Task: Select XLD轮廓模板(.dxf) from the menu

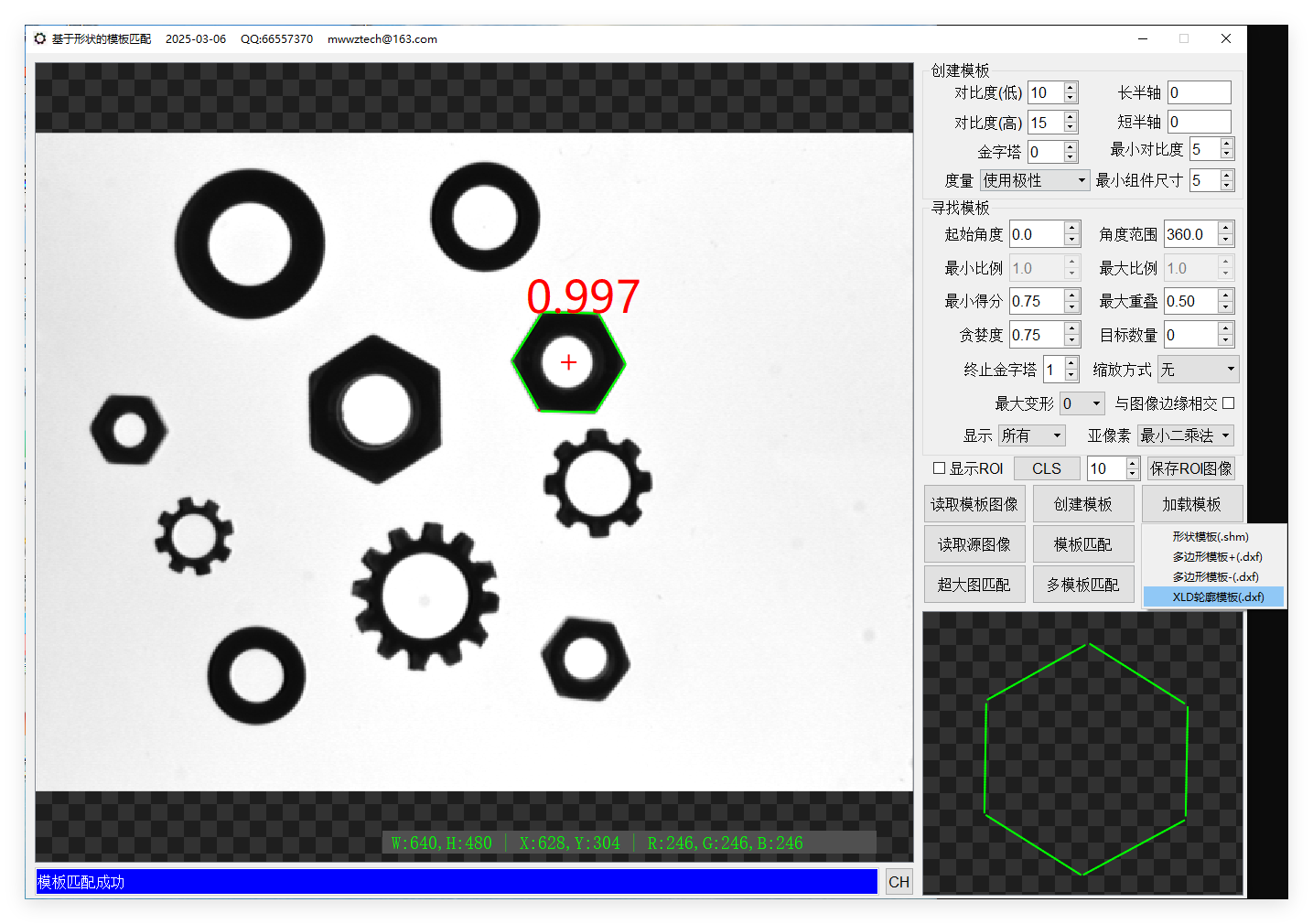Action: pos(1214,596)
